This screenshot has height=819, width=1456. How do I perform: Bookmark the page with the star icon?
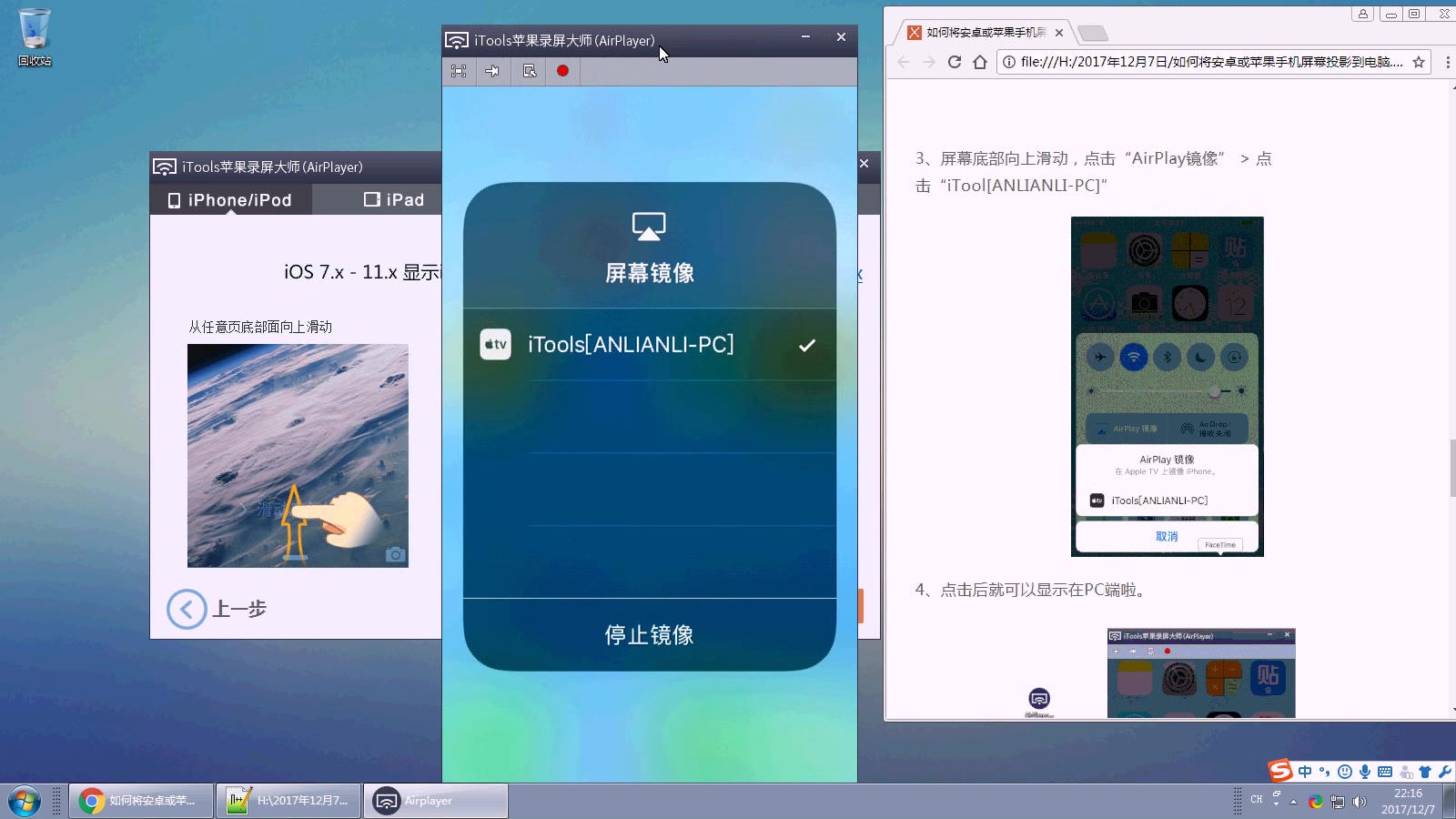pos(1418,62)
